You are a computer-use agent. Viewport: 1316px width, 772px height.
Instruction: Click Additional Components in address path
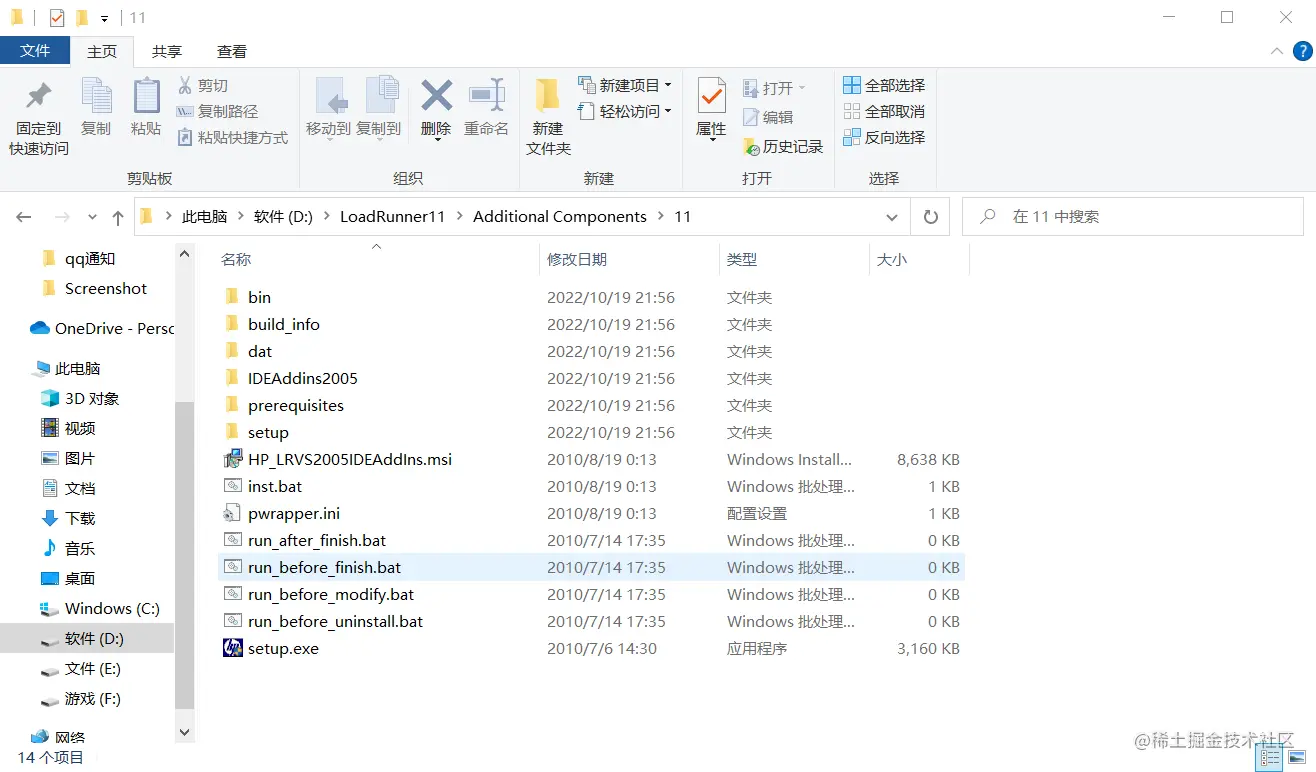tap(560, 217)
